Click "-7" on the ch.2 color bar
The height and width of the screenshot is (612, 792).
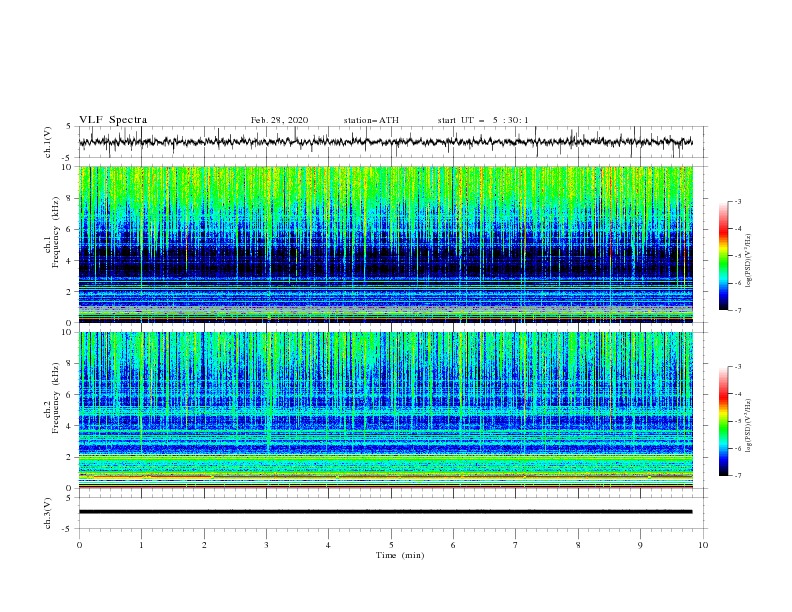point(738,476)
